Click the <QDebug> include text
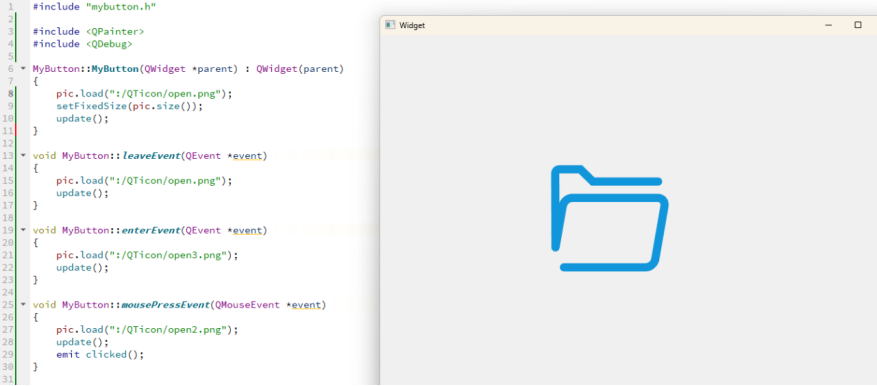This screenshot has width=877, height=386. tap(109, 44)
